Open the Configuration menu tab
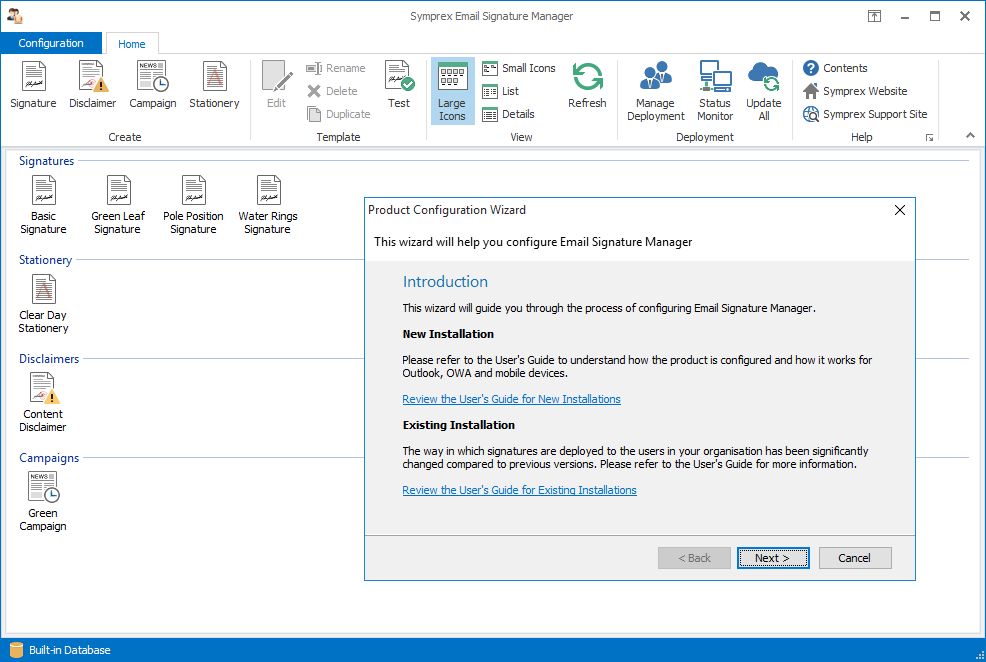The image size is (986, 662). [51, 43]
